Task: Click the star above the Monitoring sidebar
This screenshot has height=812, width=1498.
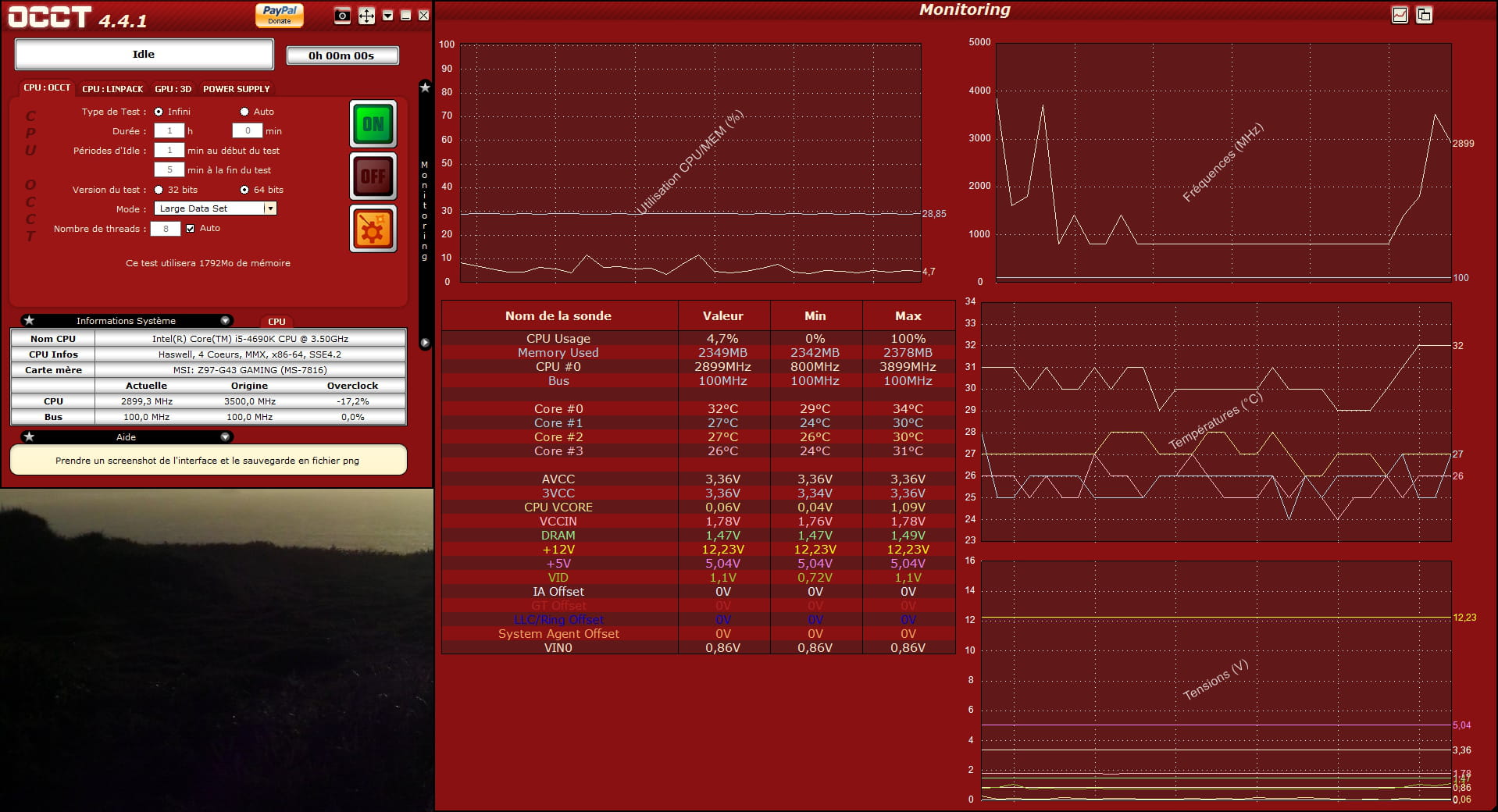Action: 425,87
